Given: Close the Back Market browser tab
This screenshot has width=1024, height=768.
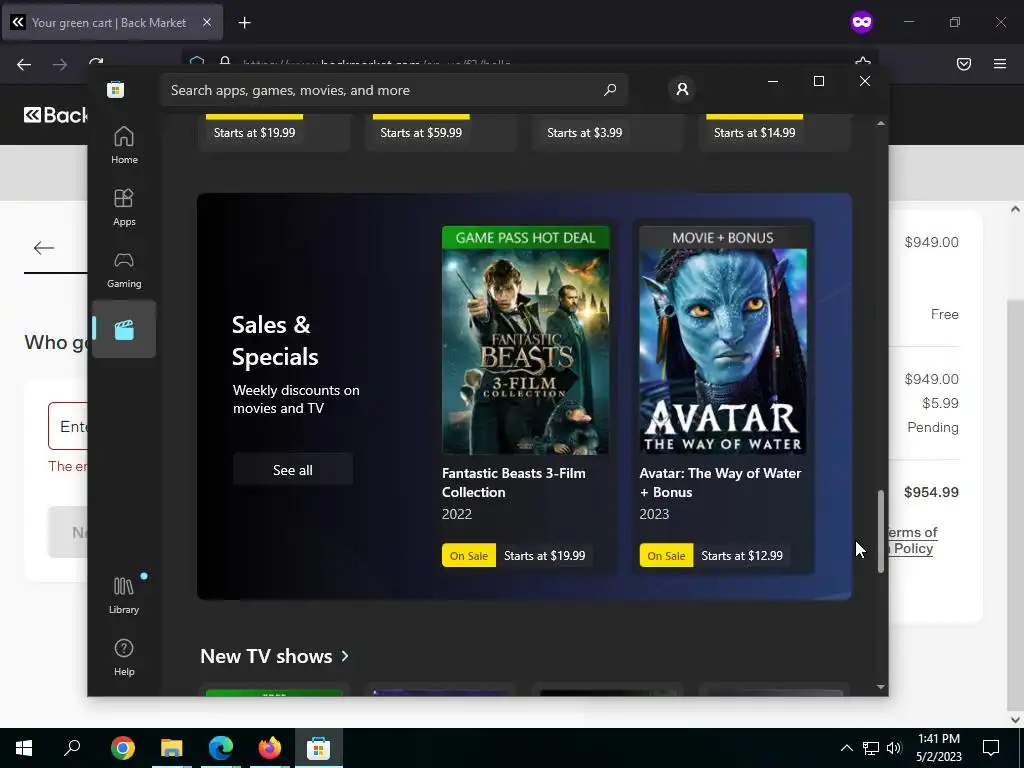Looking at the screenshot, I should click(x=207, y=22).
